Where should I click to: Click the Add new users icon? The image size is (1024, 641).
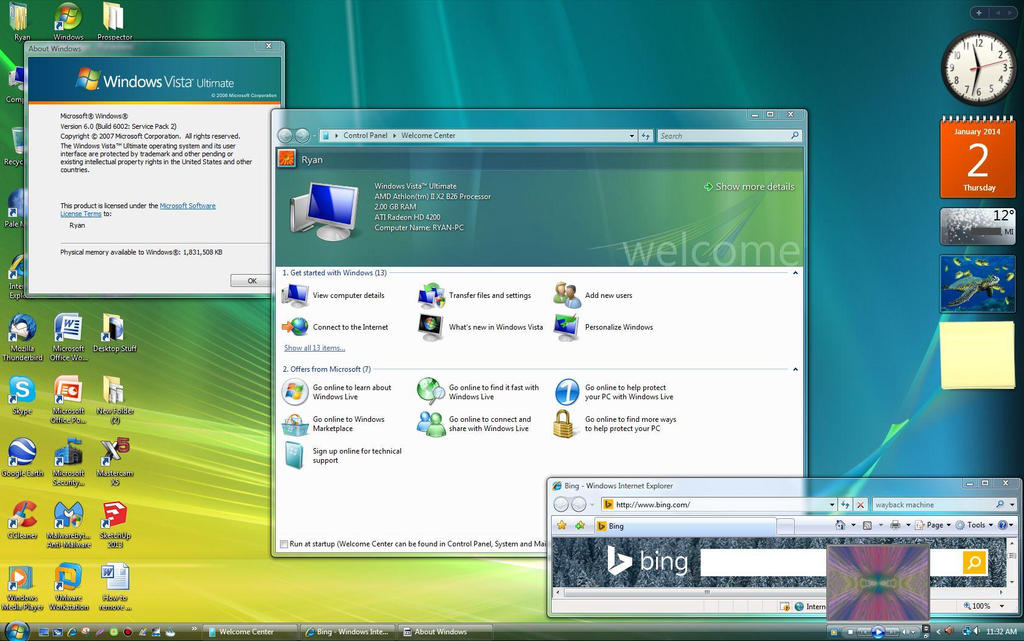click(567, 295)
